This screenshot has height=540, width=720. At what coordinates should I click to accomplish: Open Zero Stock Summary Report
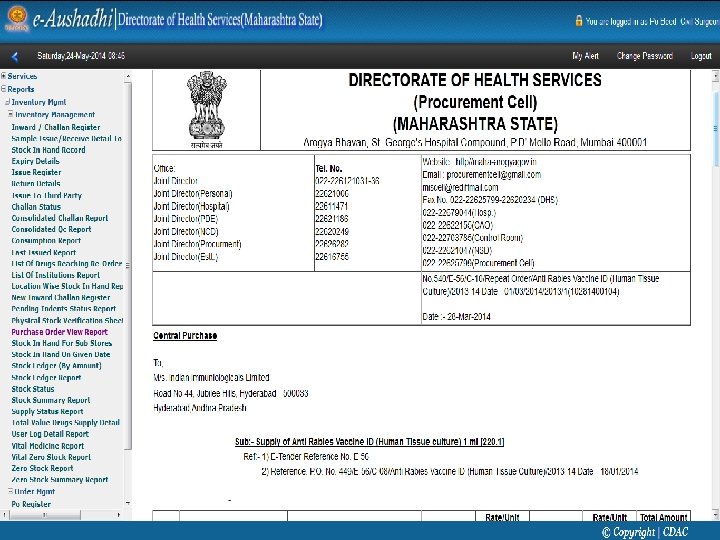coord(60,479)
